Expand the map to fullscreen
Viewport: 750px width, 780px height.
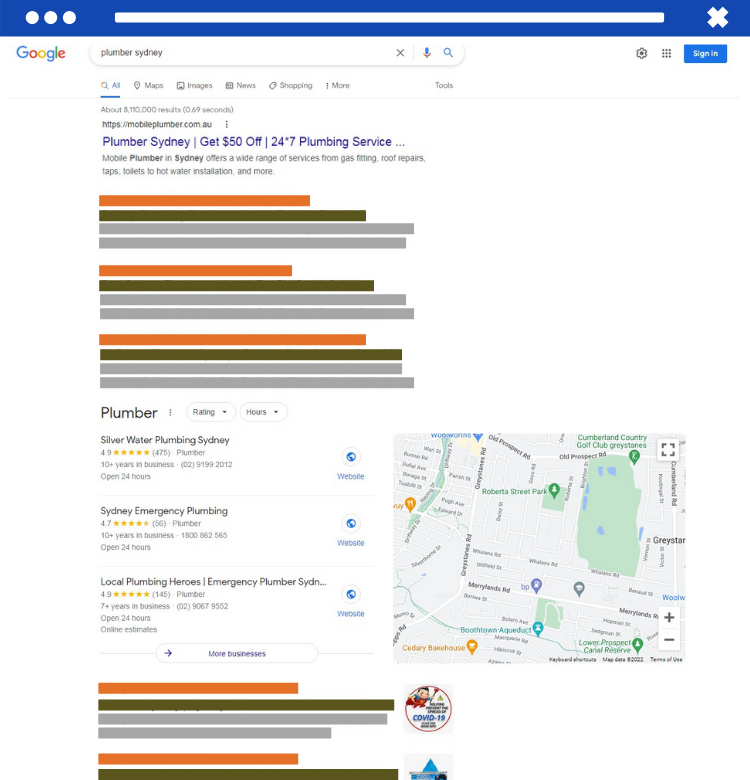(x=668, y=450)
